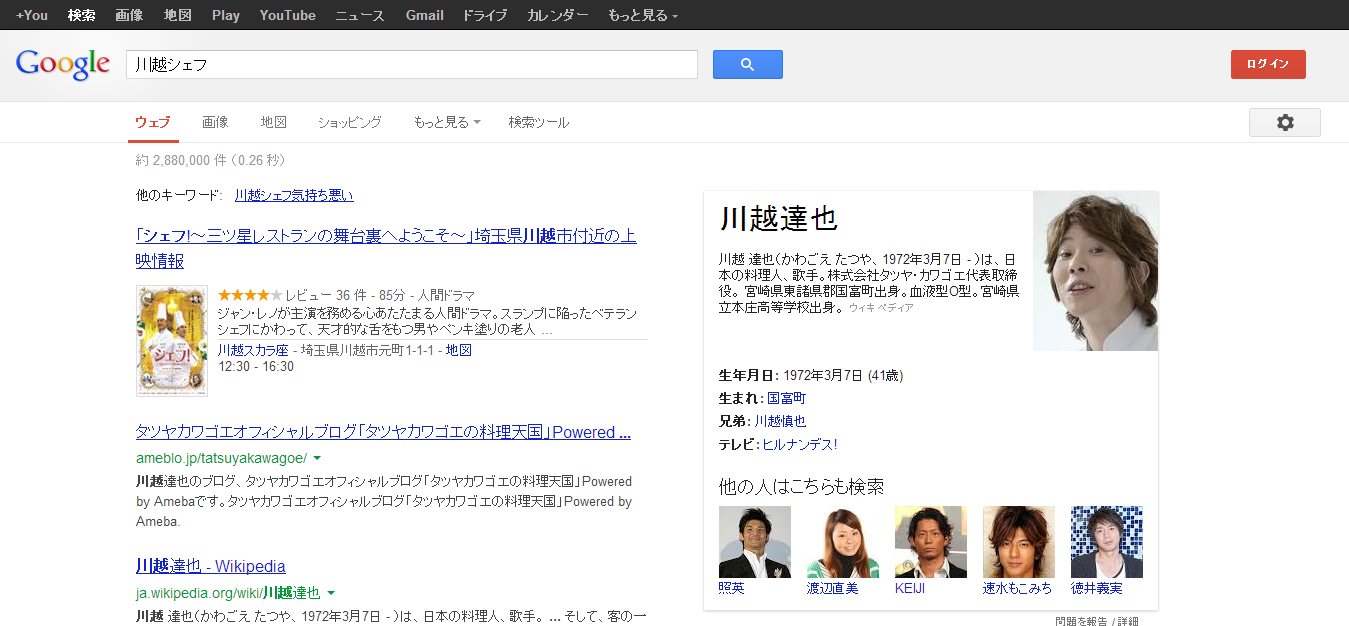Select the 速水もこみち related person thumbnail

coord(1018,542)
